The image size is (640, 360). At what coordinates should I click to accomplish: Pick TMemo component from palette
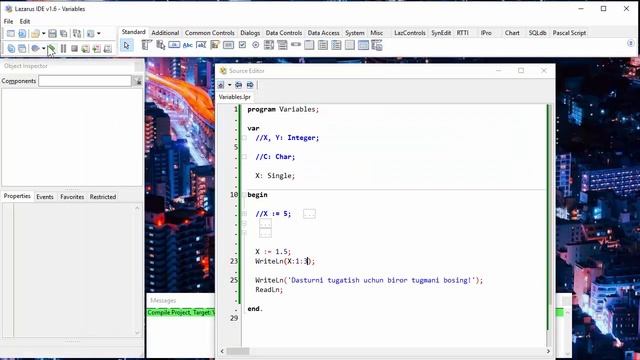(x=215, y=45)
